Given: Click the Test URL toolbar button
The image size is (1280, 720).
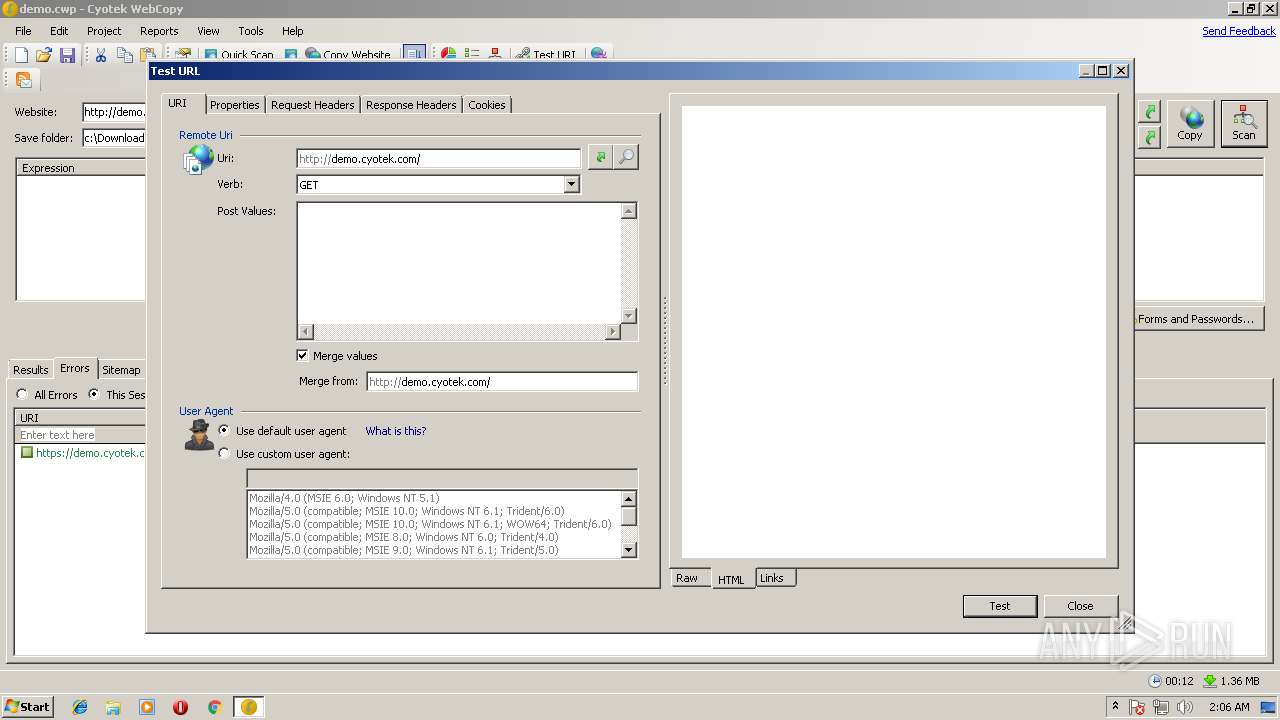Looking at the screenshot, I should 546,55.
